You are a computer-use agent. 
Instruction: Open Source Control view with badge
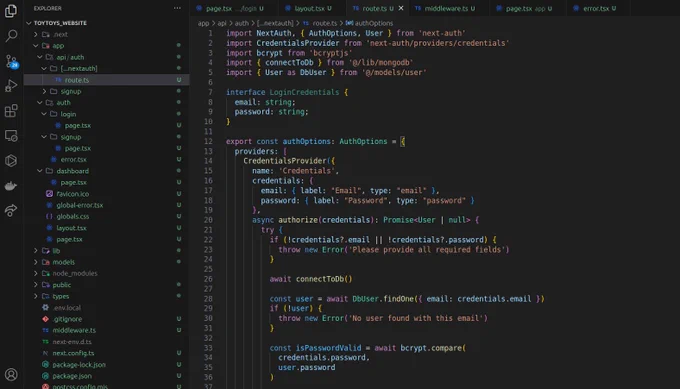pyautogui.click(x=11, y=61)
